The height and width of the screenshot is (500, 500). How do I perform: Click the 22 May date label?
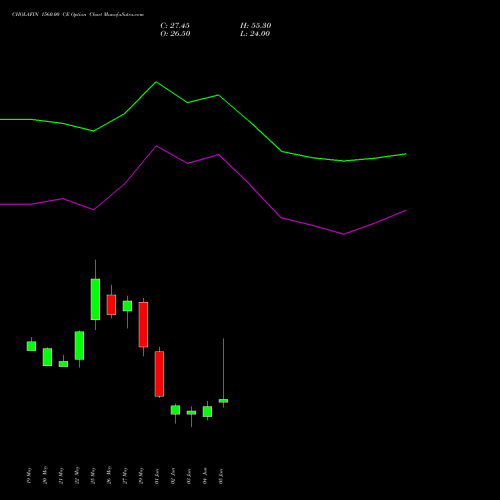[x=77, y=475]
